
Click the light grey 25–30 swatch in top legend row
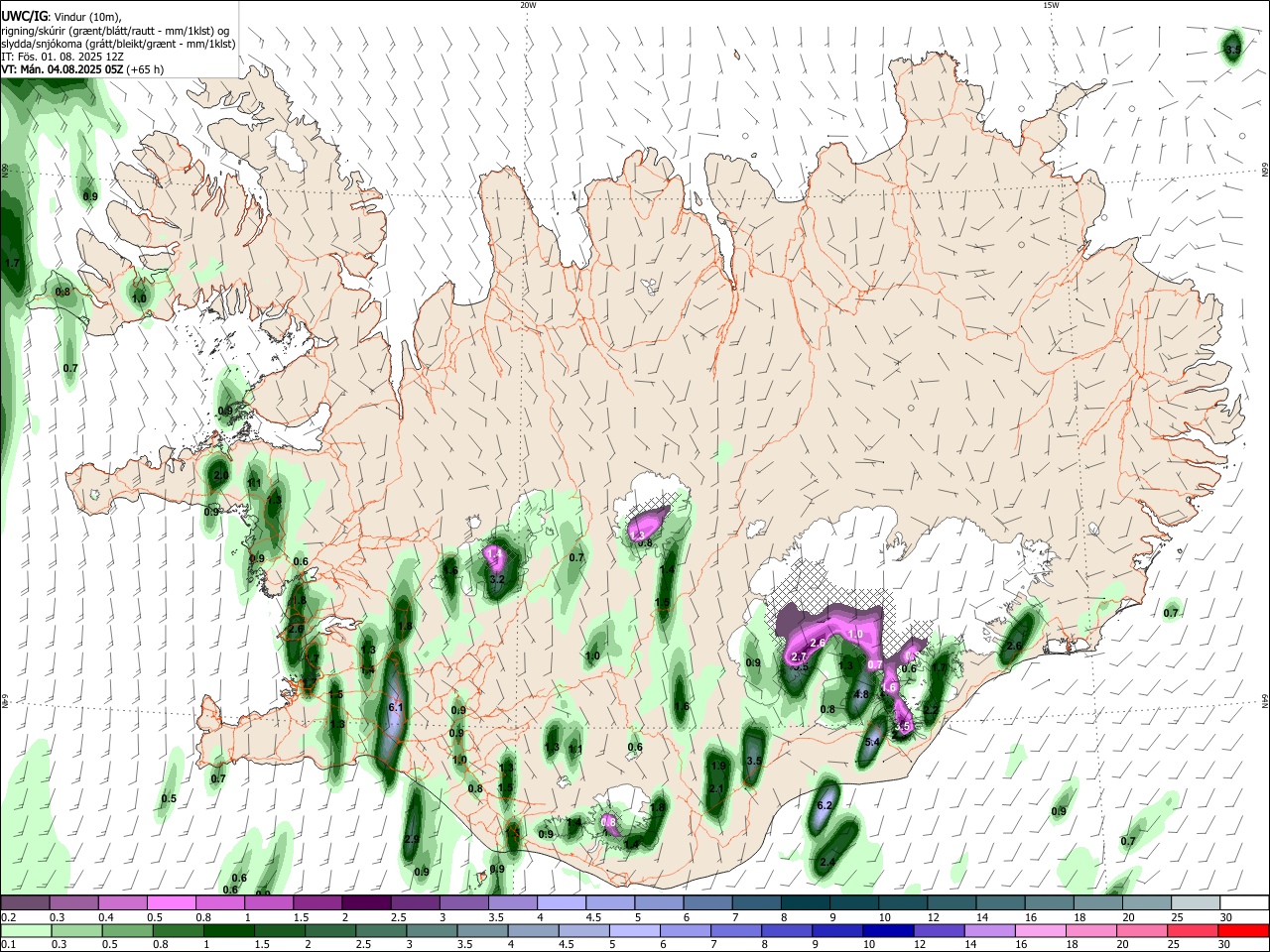[1197, 902]
